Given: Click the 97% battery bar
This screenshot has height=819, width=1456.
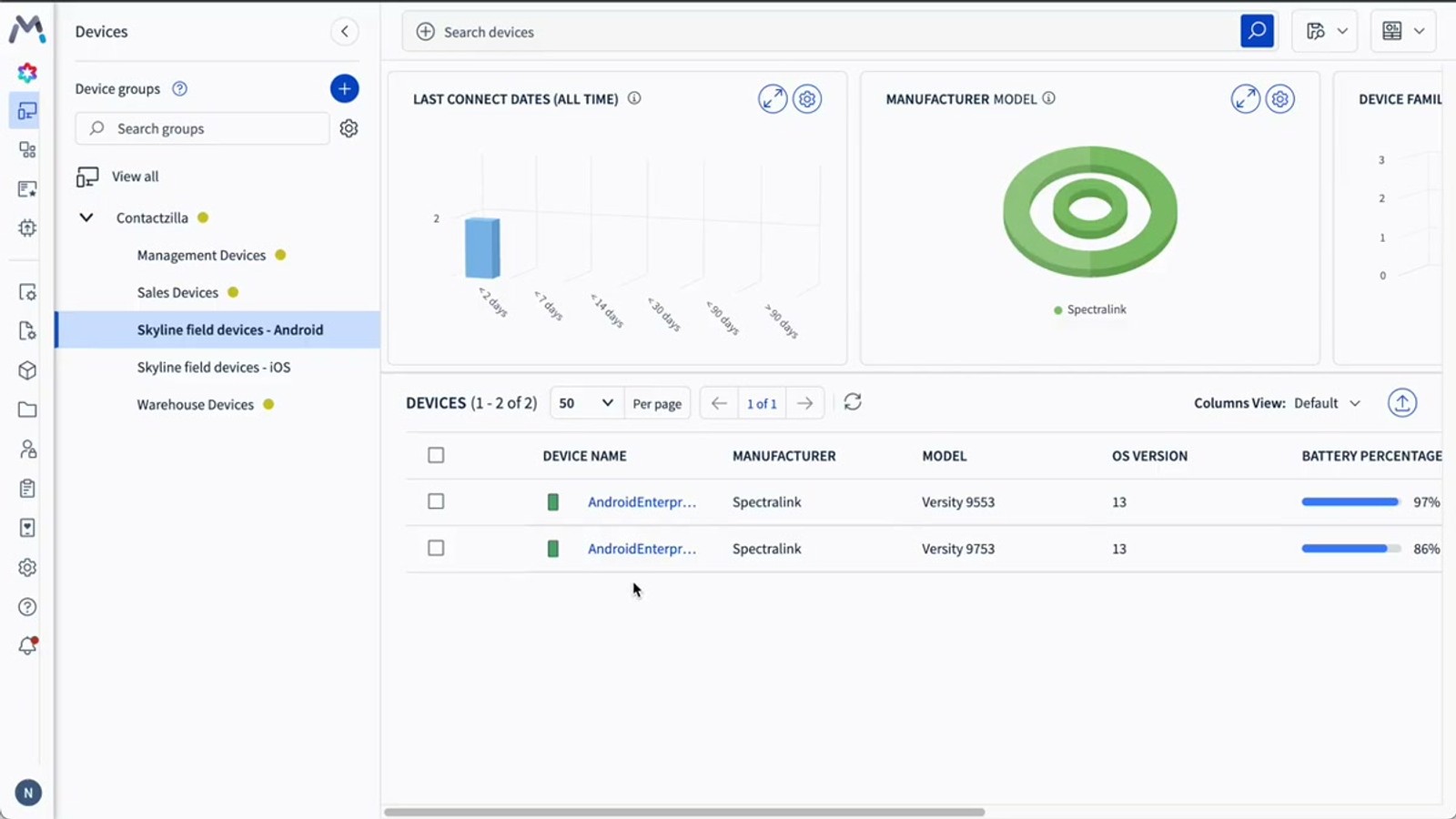Looking at the screenshot, I should point(1351,501).
